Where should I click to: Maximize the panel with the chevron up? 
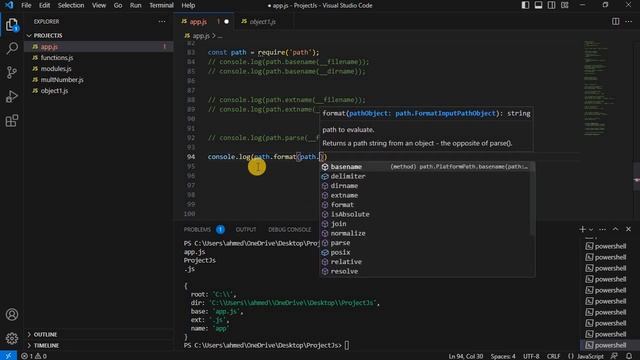click(x=616, y=229)
